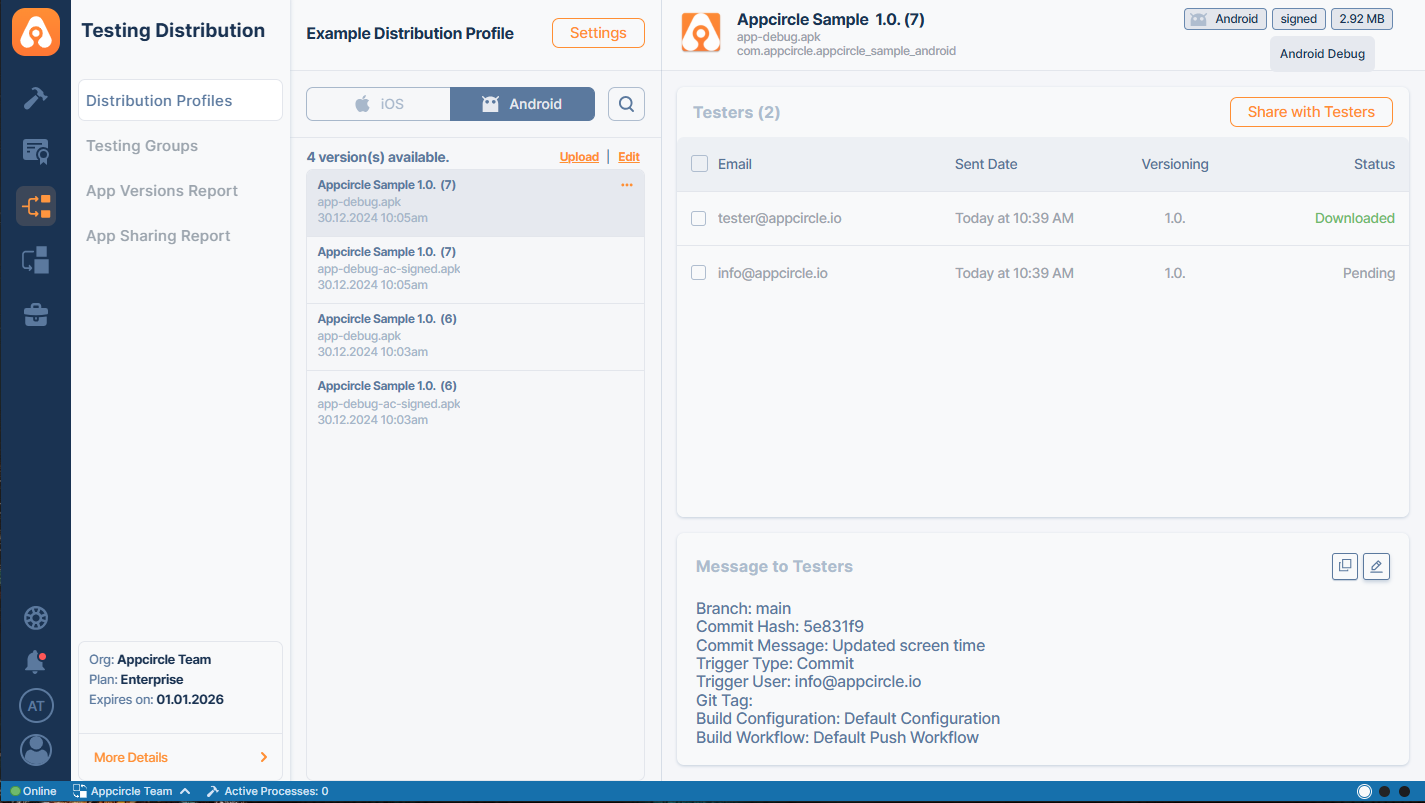Open the user profile avatar icon
1425x803 pixels.
pos(35,749)
